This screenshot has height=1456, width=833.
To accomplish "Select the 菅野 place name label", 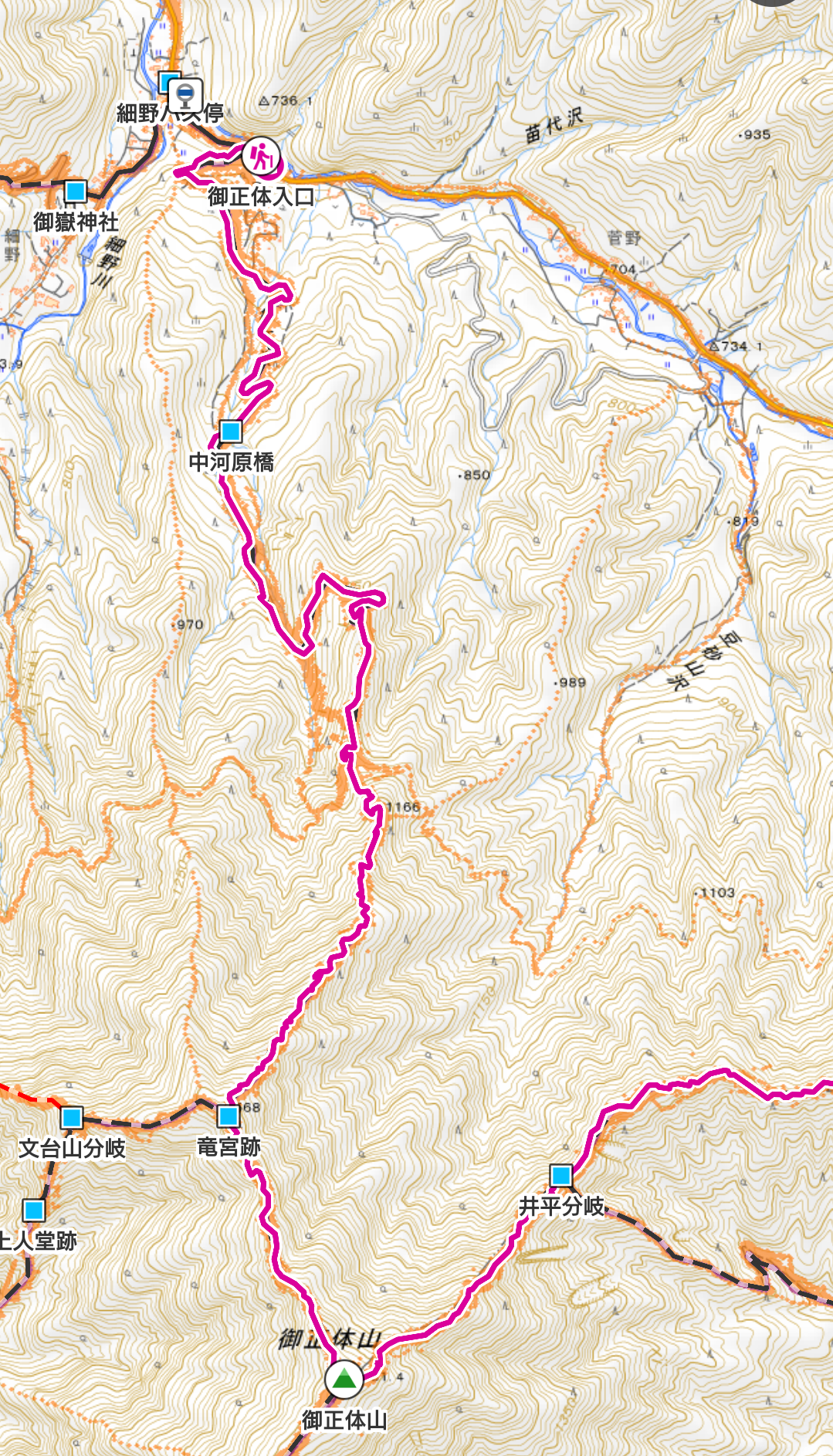I will point(625,238).
